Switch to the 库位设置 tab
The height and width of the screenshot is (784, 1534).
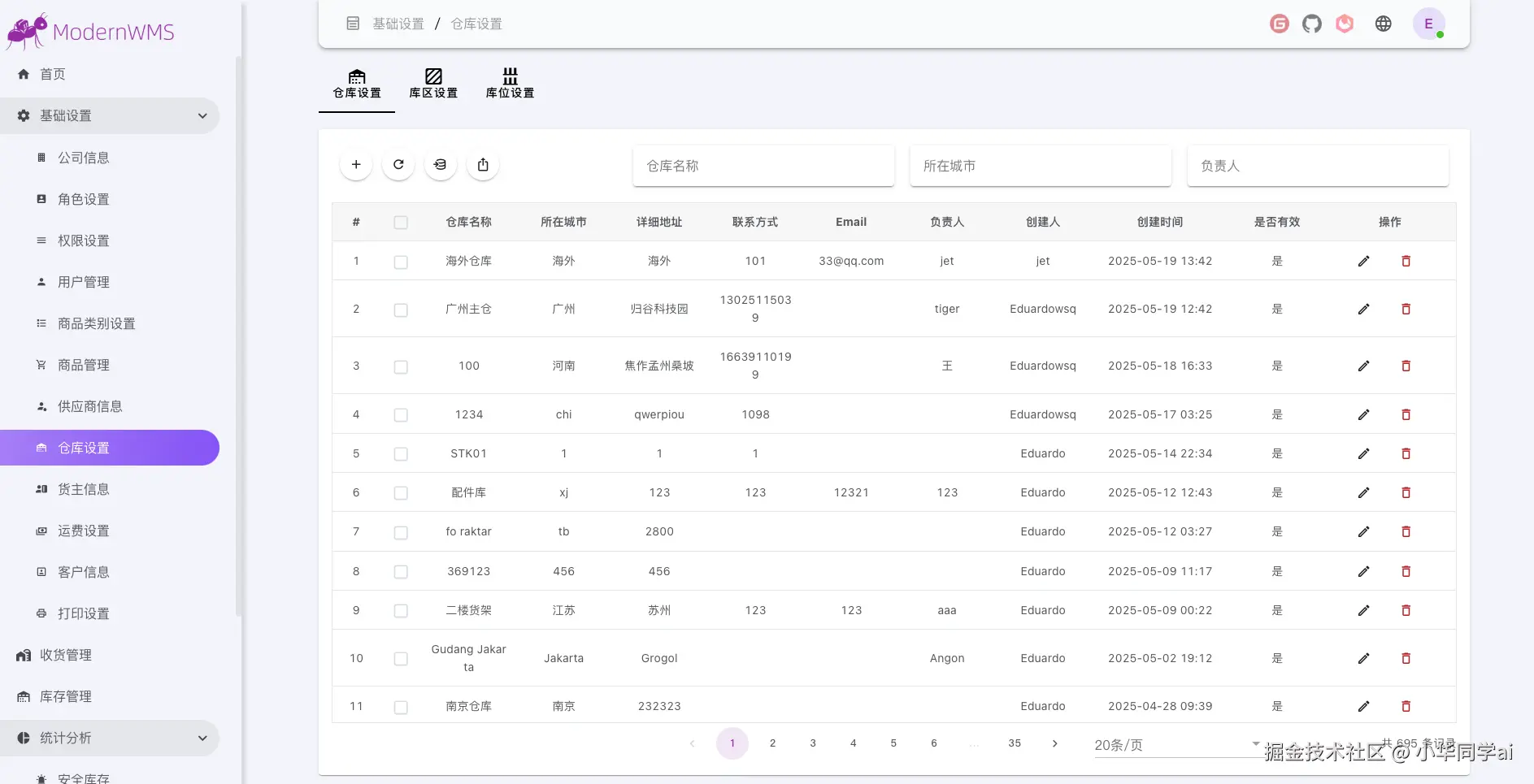pos(510,84)
